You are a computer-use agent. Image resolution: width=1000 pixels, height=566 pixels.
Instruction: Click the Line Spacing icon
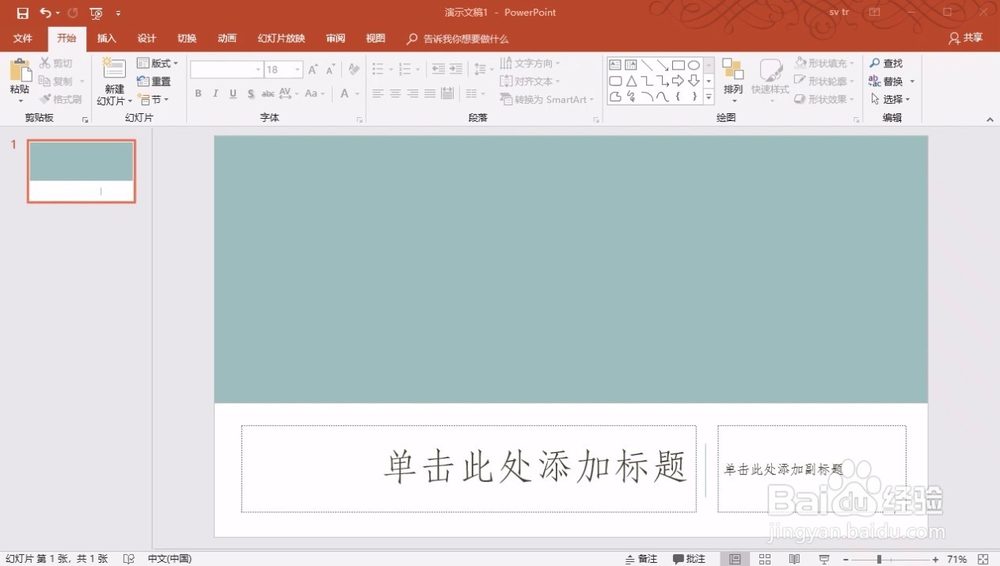[x=480, y=69]
